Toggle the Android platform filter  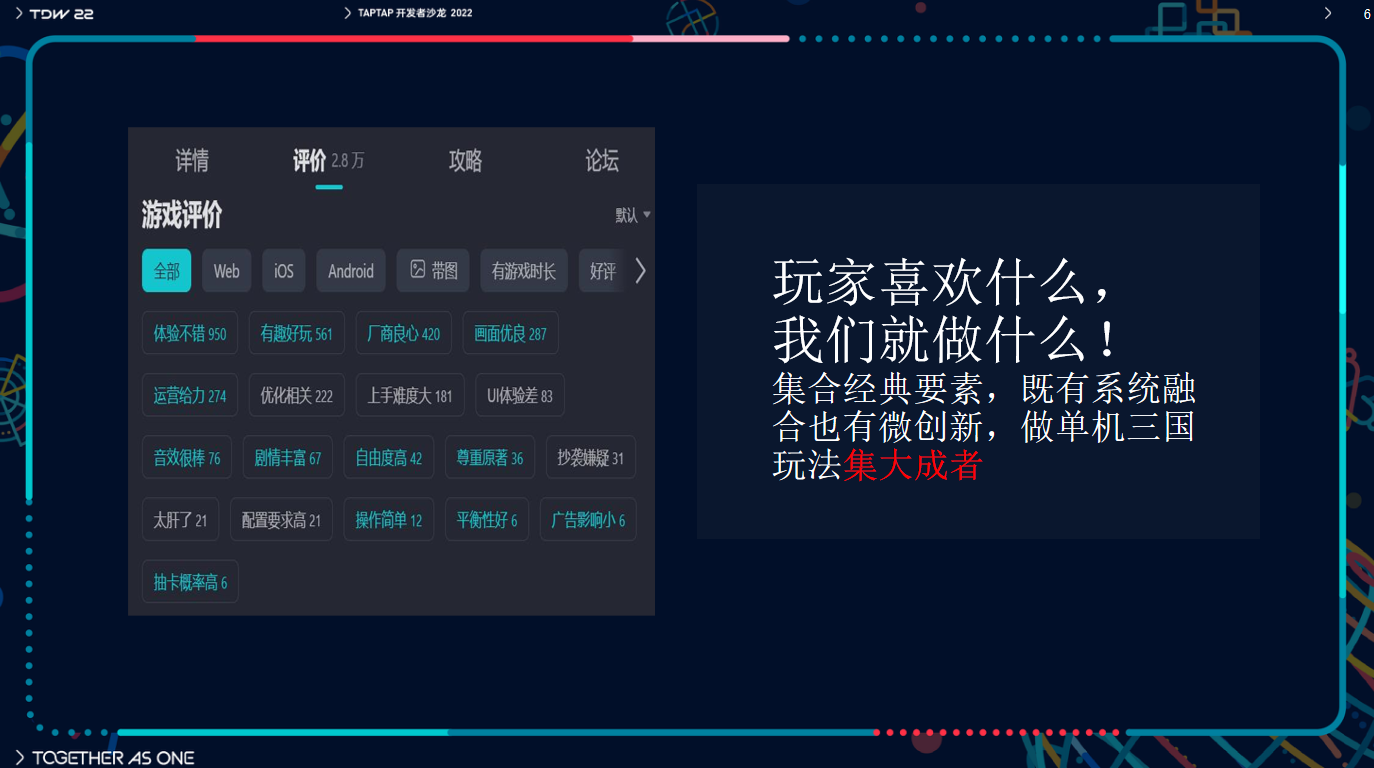coord(351,271)
